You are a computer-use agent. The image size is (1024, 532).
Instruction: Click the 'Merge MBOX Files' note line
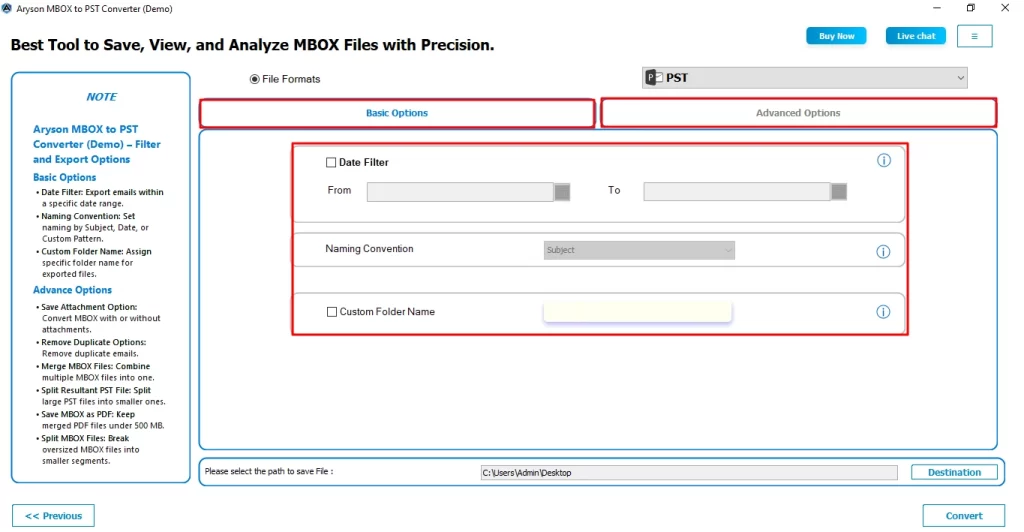(97, 372)
